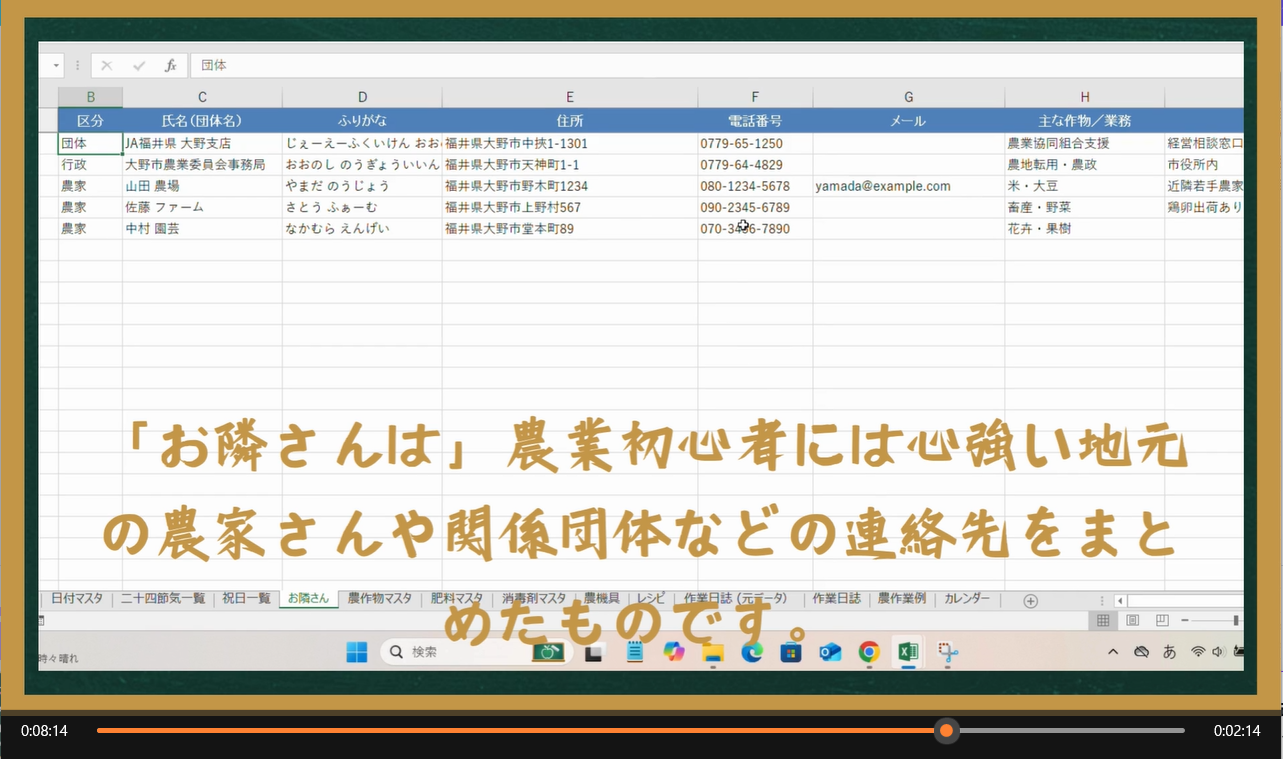This screenshot has width=1283, height=759.
Task: Click the yamada@example.com email cell
Action: click(882, 186)
